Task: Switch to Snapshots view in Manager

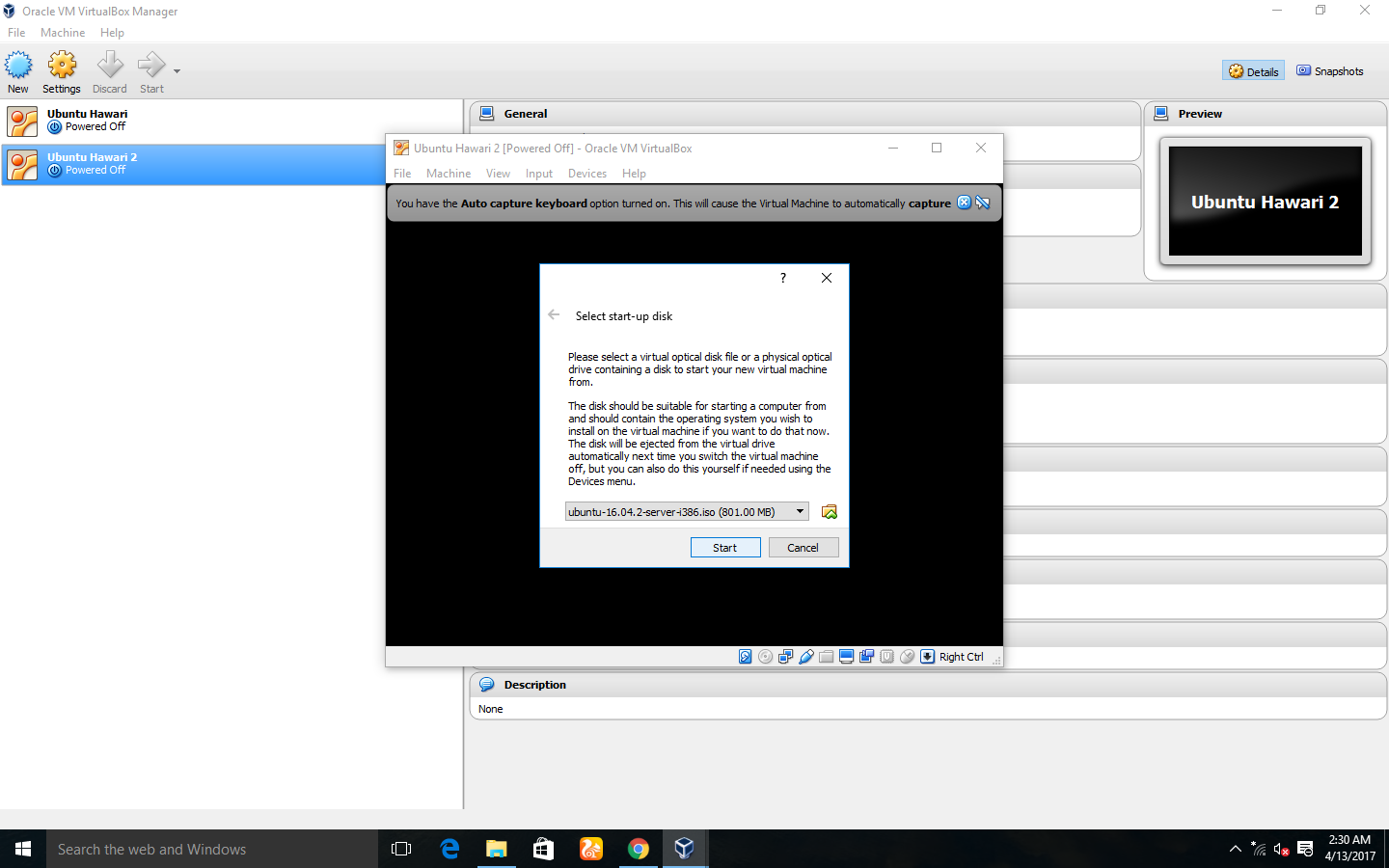Action: pyautogui.click(x=1330, y=71)
